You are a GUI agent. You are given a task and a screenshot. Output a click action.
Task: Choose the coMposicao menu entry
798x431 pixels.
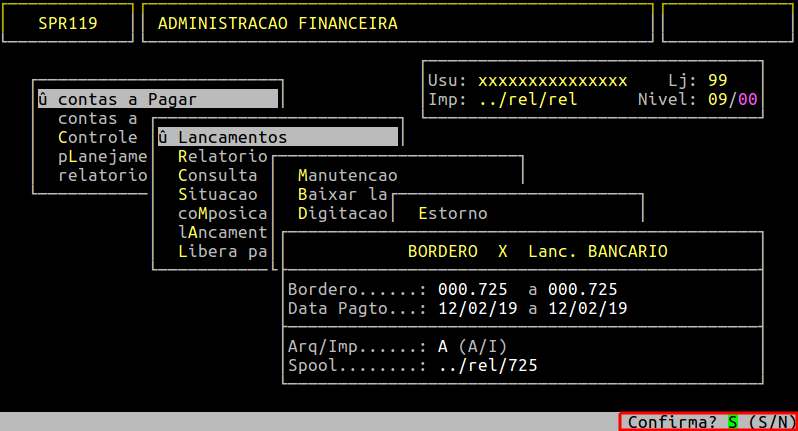[x=222, y=213]
